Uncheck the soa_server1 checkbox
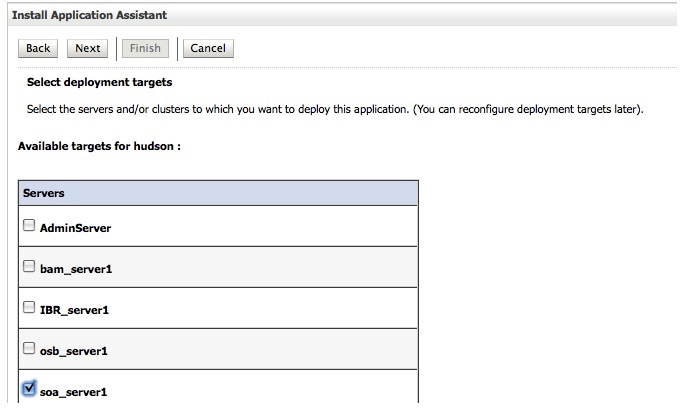 29,389
